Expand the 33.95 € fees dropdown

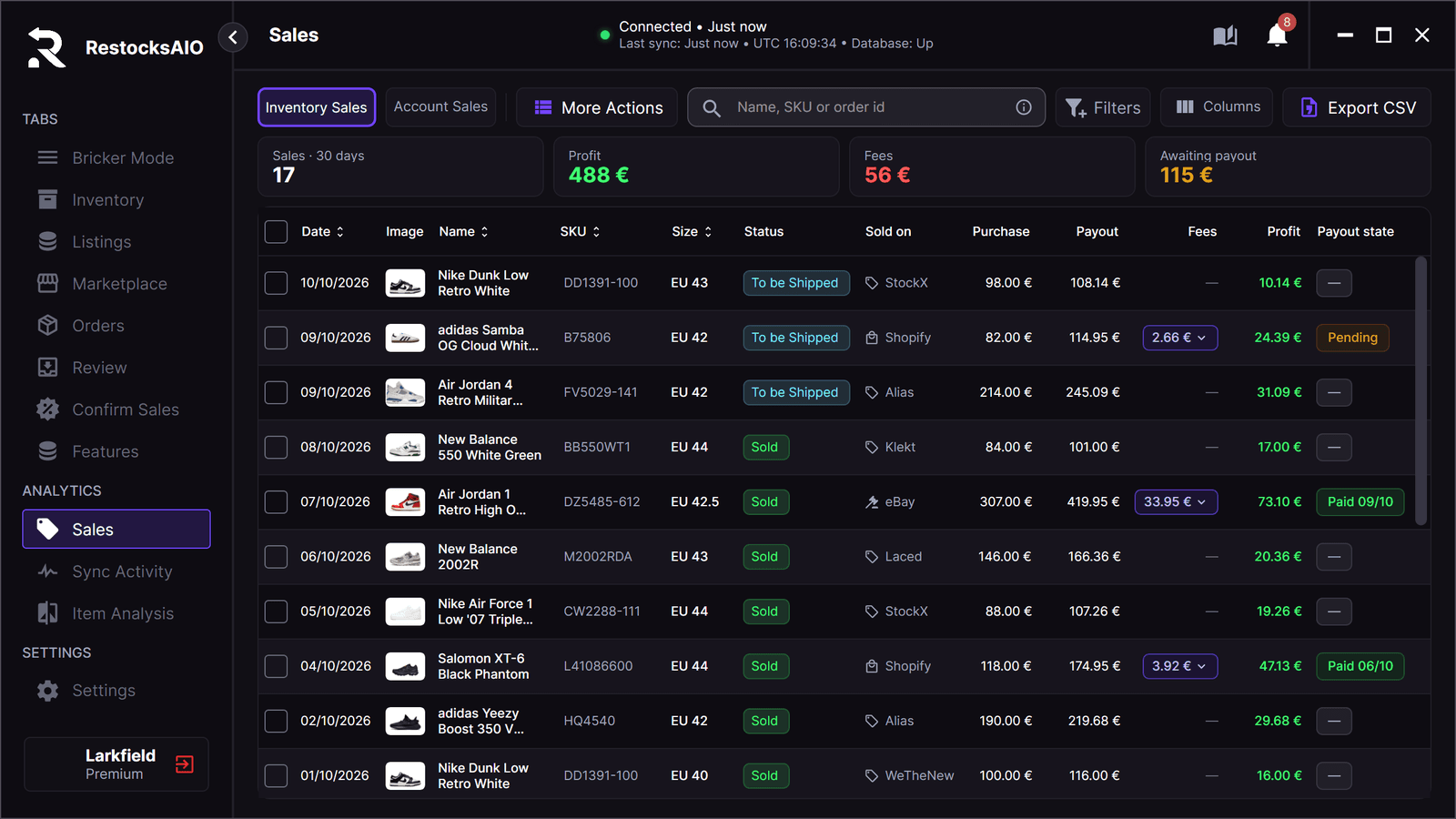click(x=1176, y=501)
